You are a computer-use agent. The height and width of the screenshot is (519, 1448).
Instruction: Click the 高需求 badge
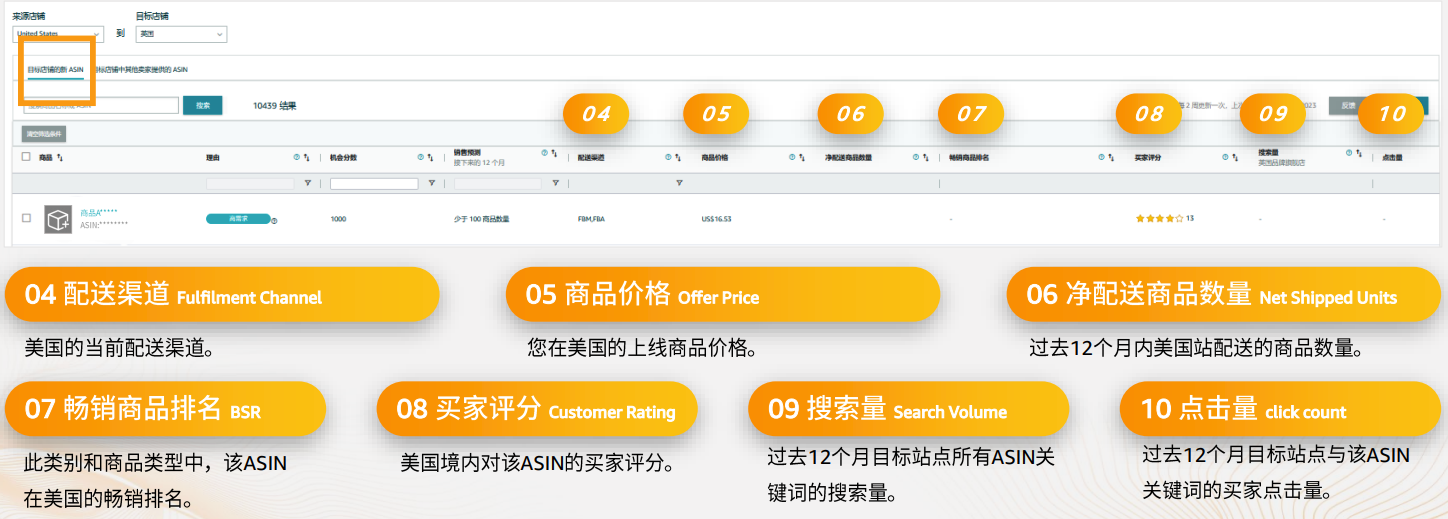(237, 218)
